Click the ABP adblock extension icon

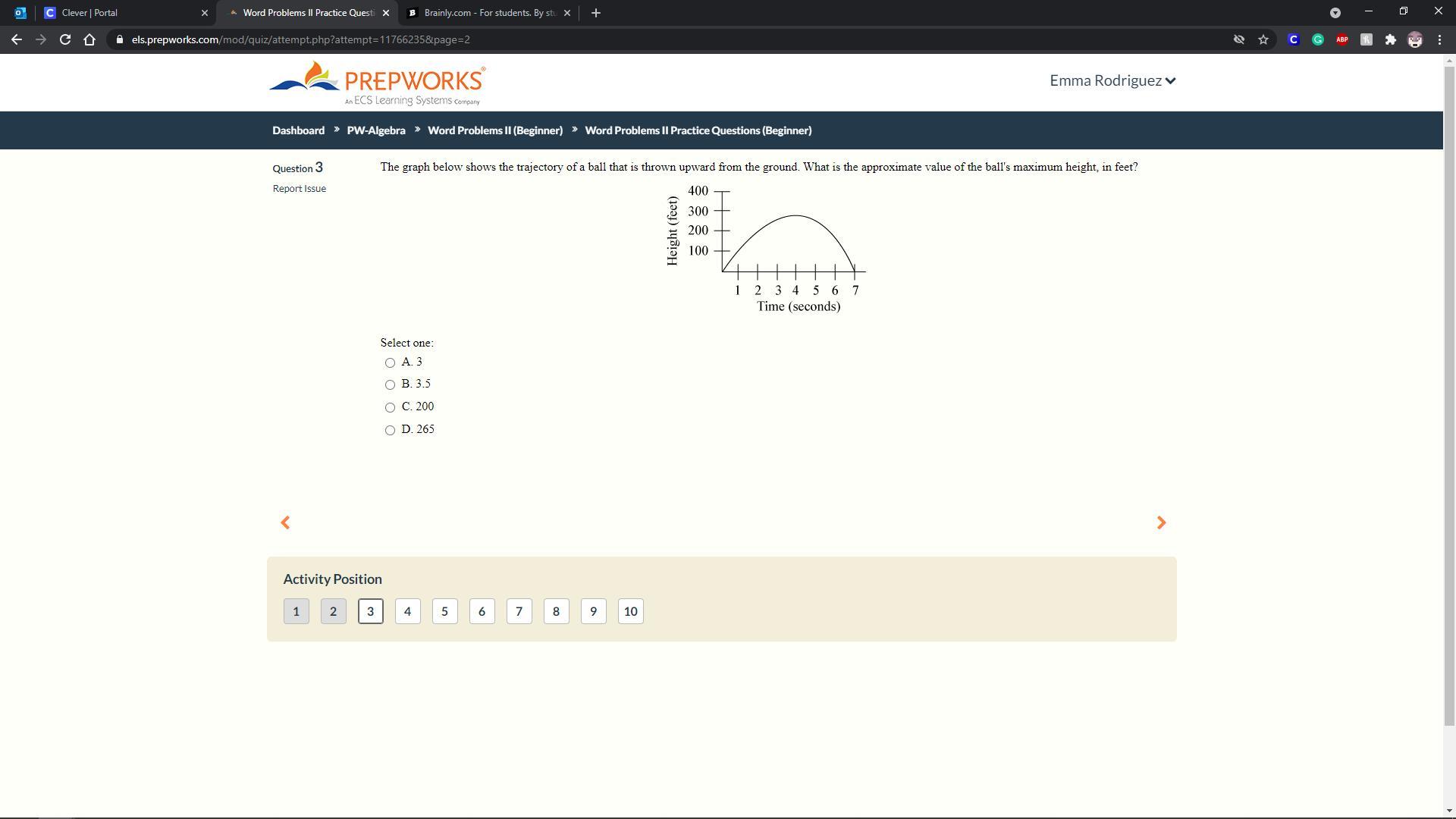coord(1342,39)
